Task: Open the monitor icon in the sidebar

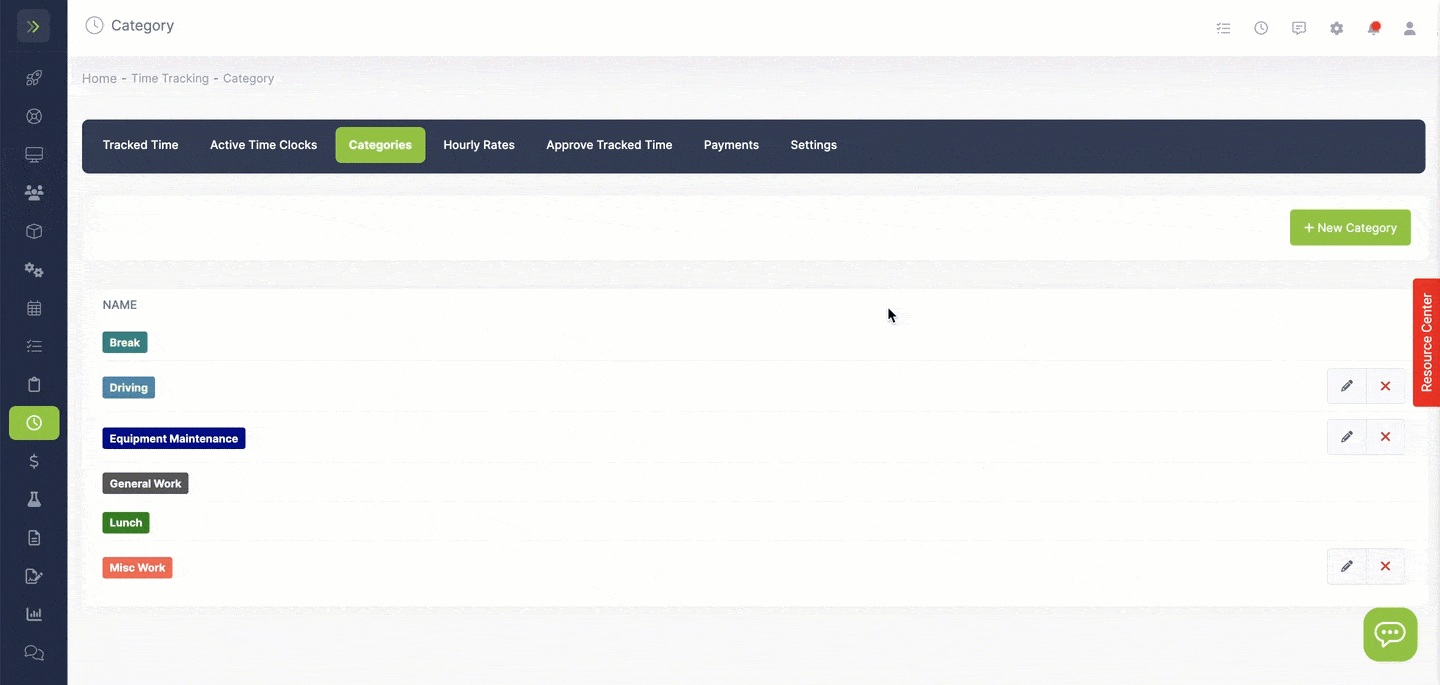Action: click(34, 155)
